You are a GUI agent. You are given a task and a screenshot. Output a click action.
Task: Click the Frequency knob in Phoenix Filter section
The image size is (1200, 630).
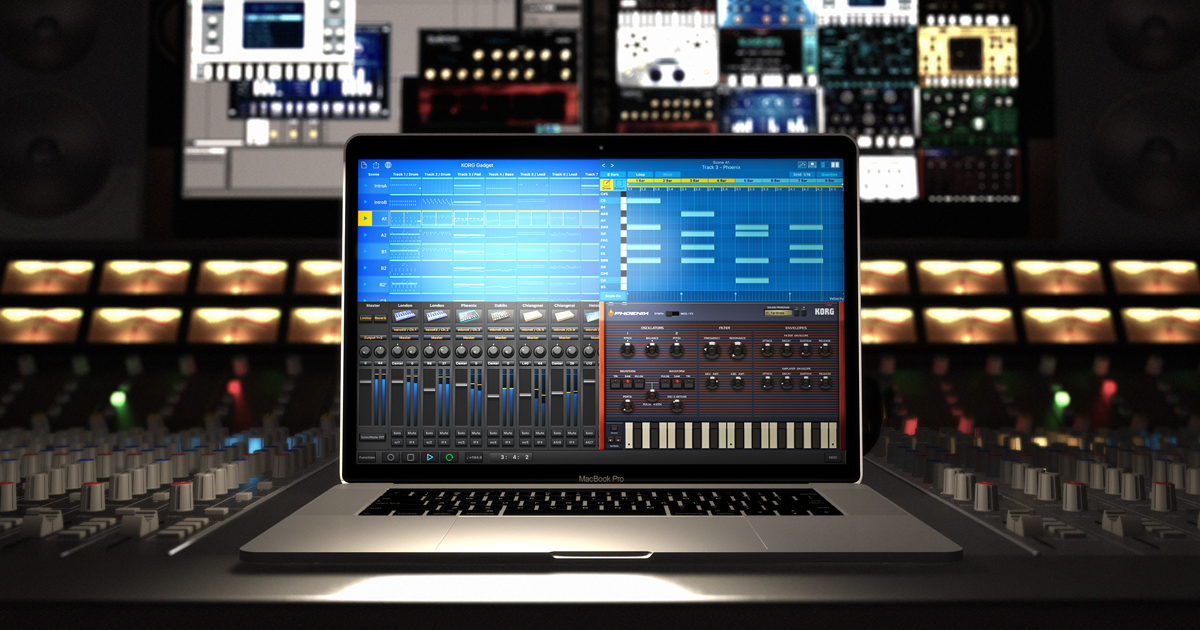click(x=712, y=351)
